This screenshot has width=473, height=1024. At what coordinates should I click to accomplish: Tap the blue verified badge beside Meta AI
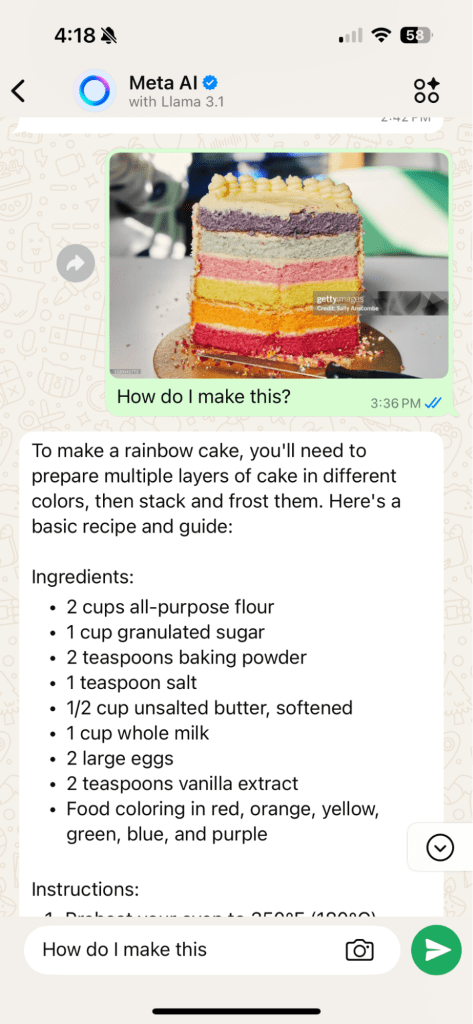(x=210, y=82)
